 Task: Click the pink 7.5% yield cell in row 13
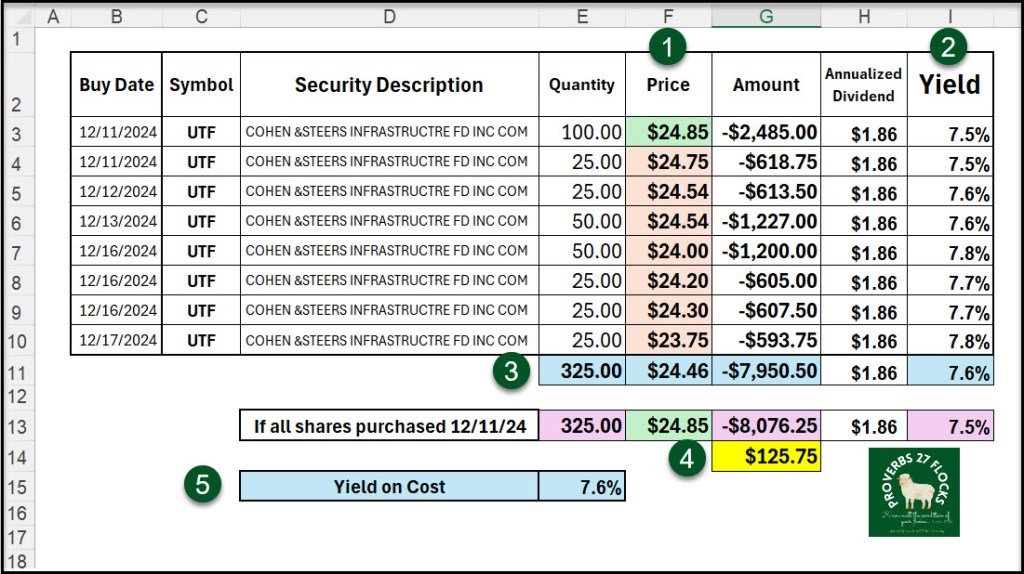click(x=950, y=427)
